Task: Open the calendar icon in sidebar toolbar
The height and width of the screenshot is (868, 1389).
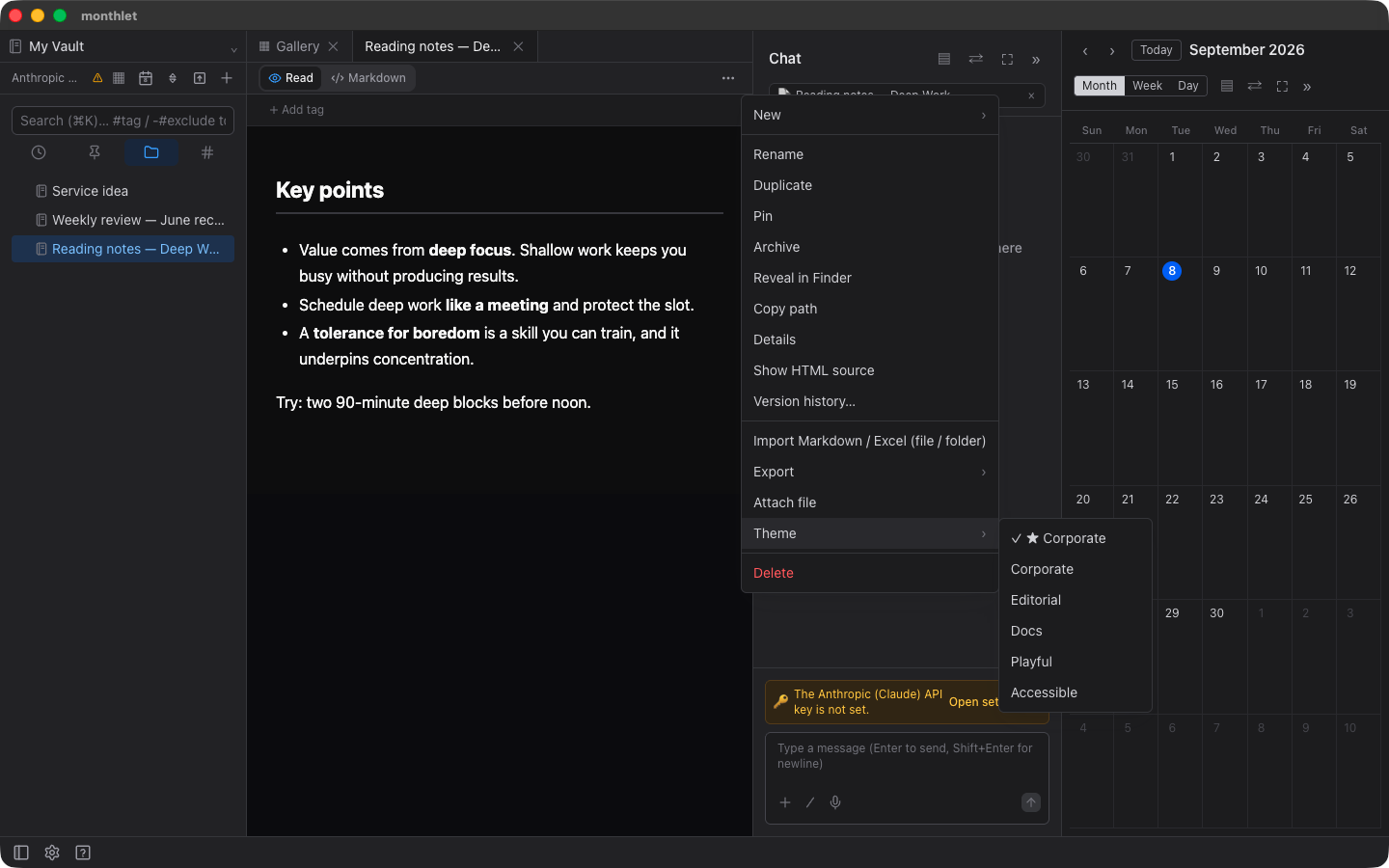Action: pyautogui.click(x=146, y=78)
